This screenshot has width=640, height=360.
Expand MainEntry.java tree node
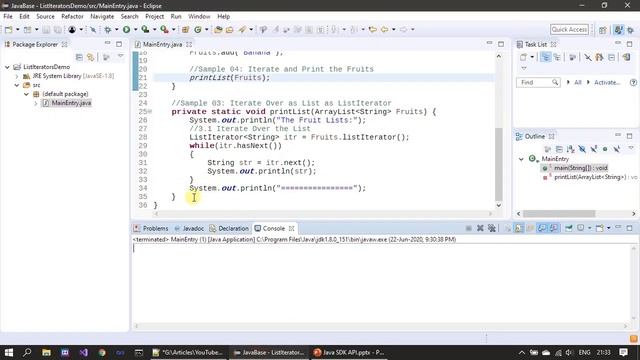(x=36, y=103)
